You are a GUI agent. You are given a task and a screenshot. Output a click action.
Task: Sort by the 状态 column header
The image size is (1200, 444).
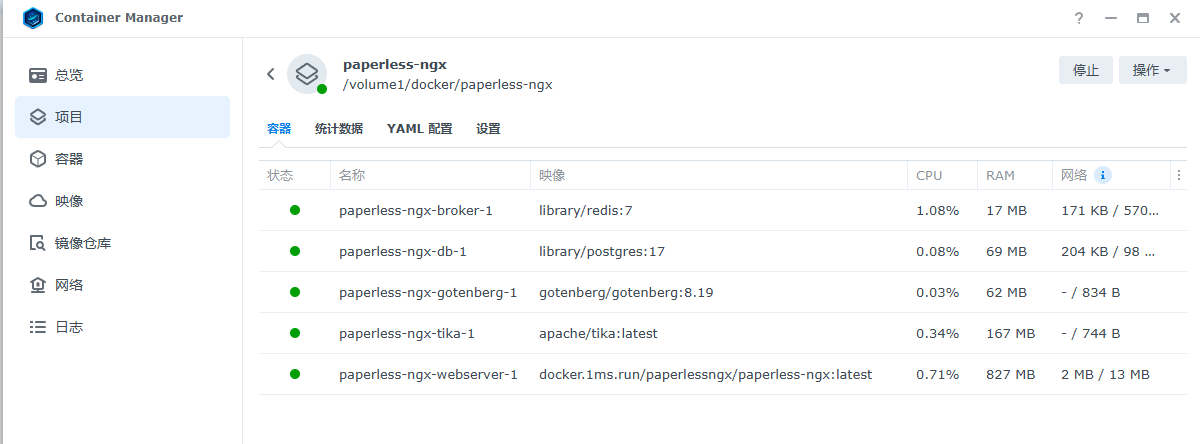pyautogui.click(x=294, y=175)
